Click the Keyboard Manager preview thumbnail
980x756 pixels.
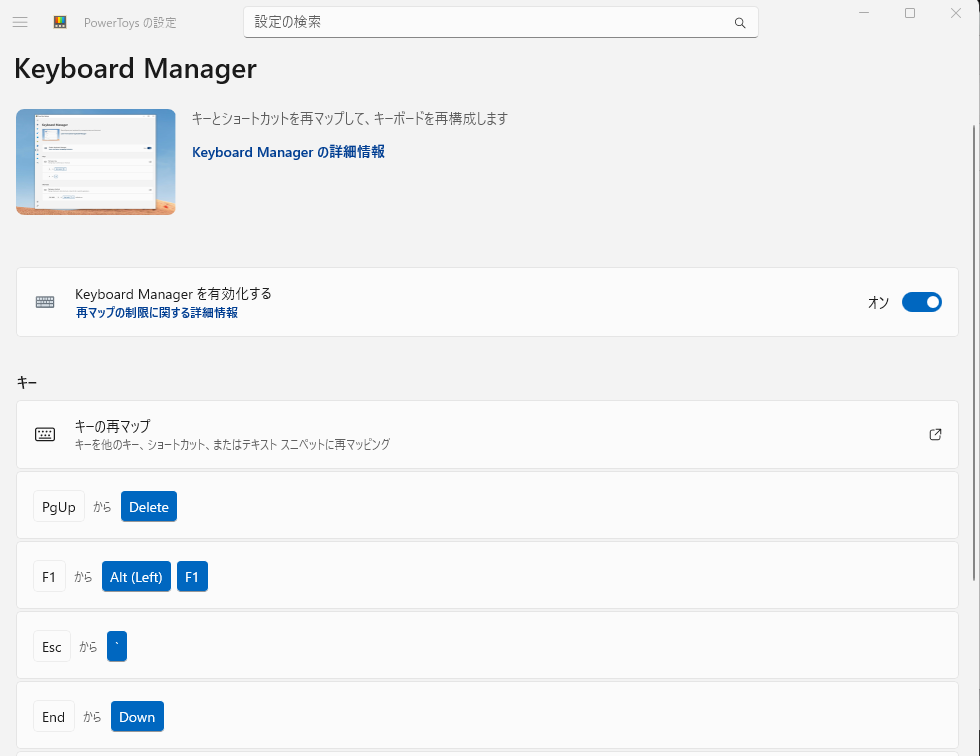(96, 162)
